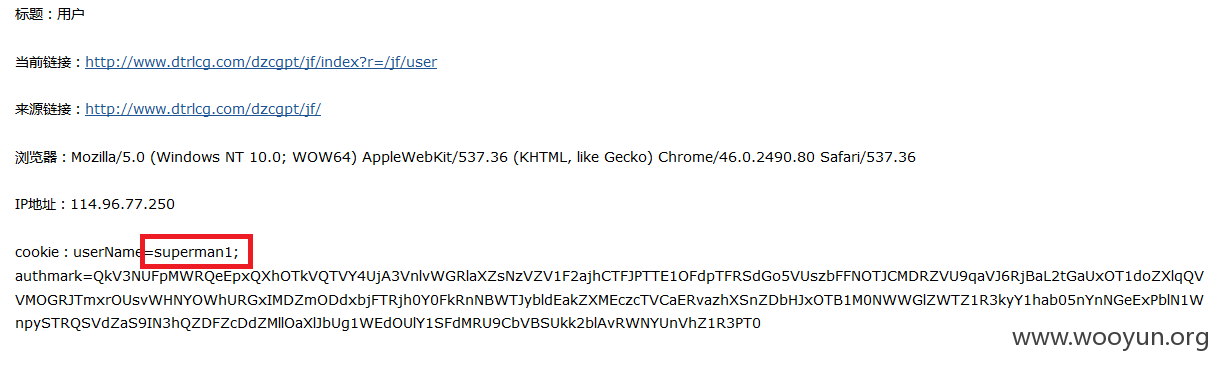The width and height of the screenshot is (1218, 366).
Task: Click the Windows NT 10.0; WOW64 text
Action: [x=255, y=157]
